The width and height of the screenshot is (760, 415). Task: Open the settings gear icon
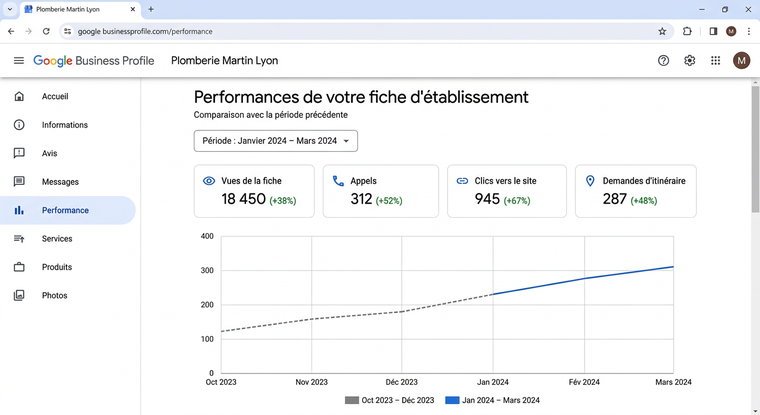click(689, 61)
